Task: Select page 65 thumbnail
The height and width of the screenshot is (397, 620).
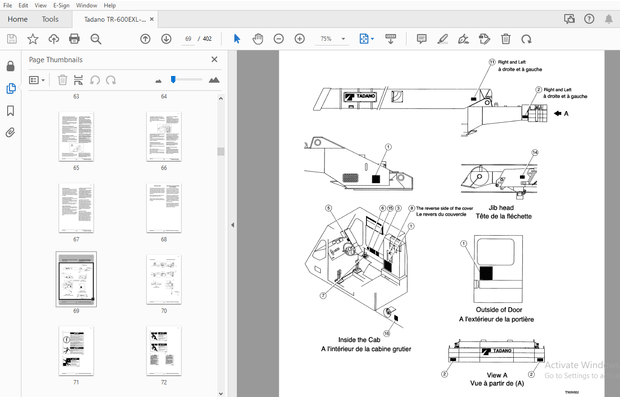Action: click(76, 136)
